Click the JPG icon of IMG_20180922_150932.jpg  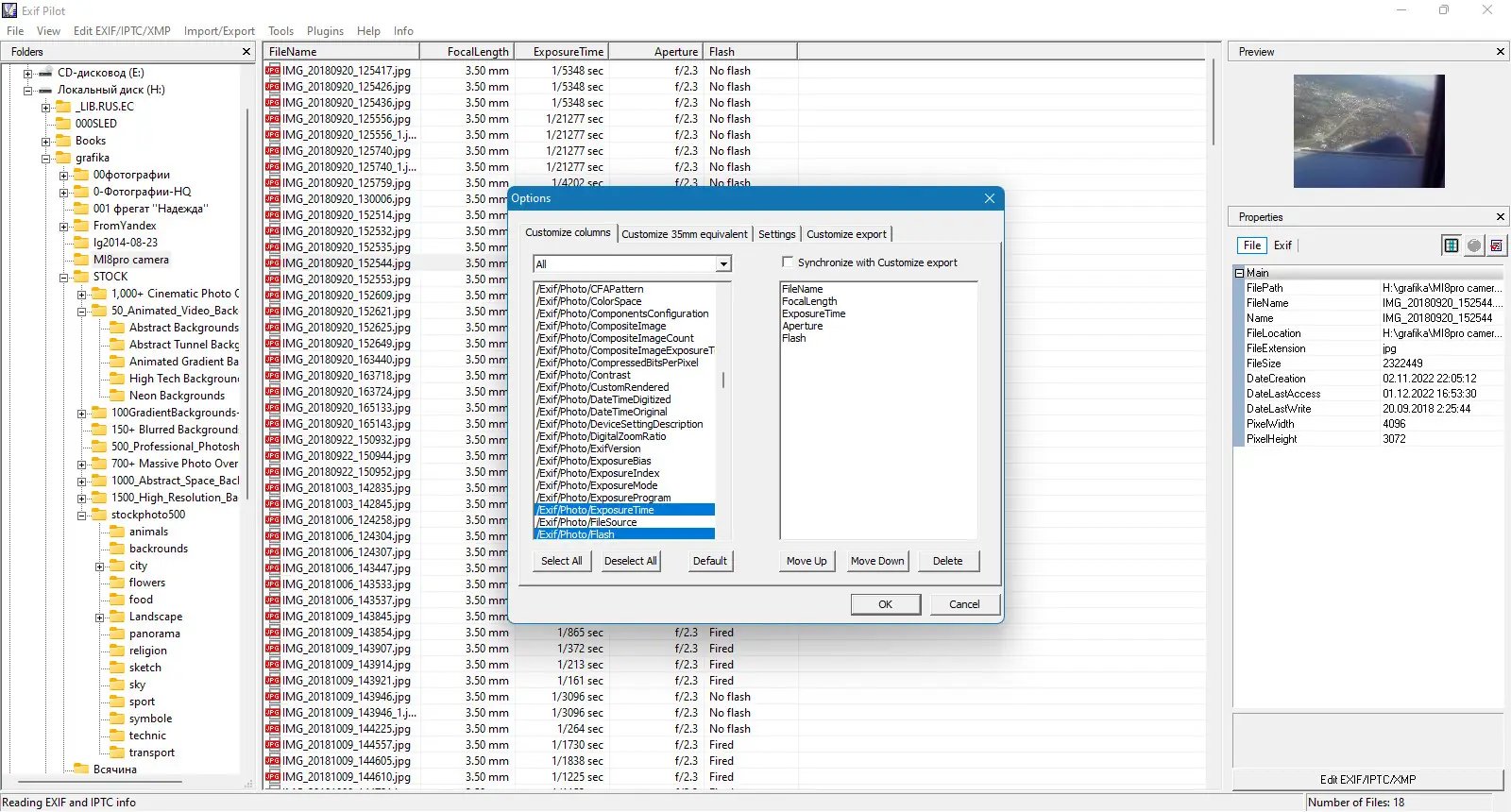click(273, 440)
